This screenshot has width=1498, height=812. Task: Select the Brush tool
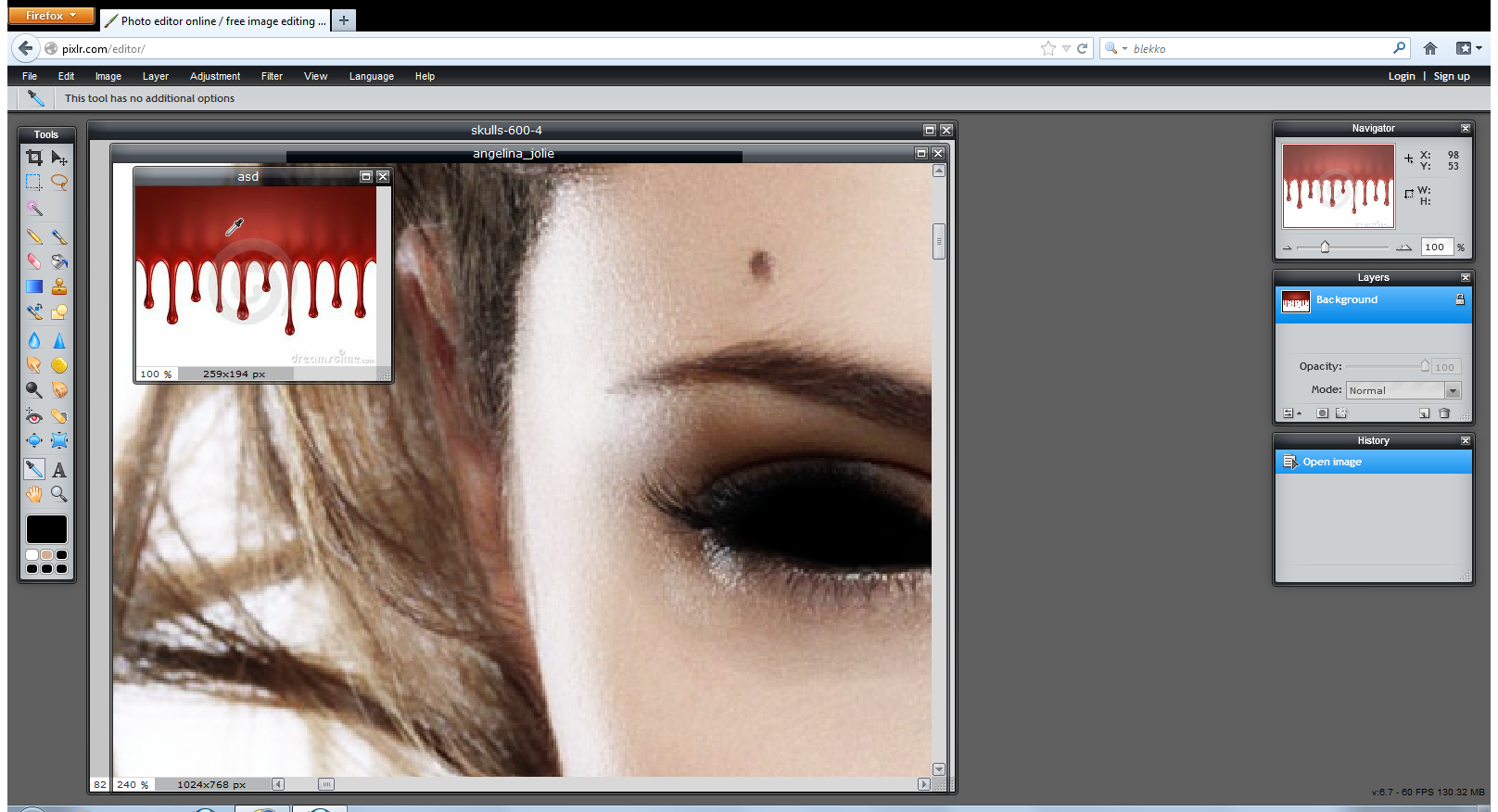click(x=59, y=237)
